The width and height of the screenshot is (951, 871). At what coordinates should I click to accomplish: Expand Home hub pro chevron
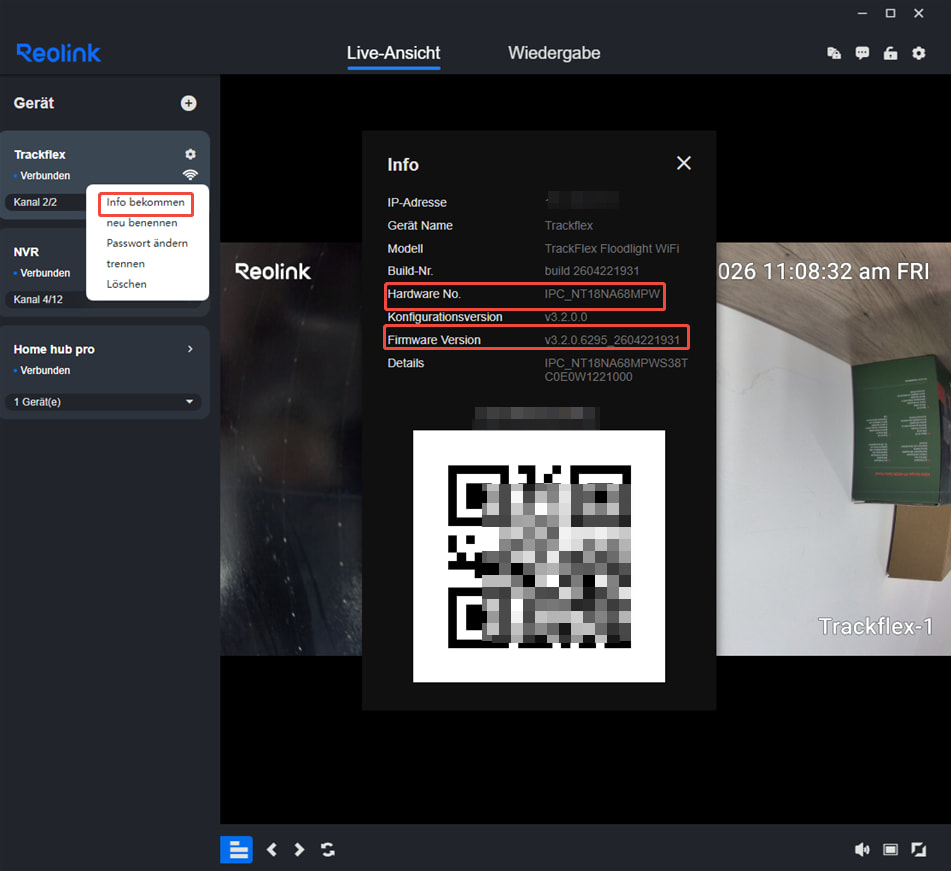tap(190, 349)
